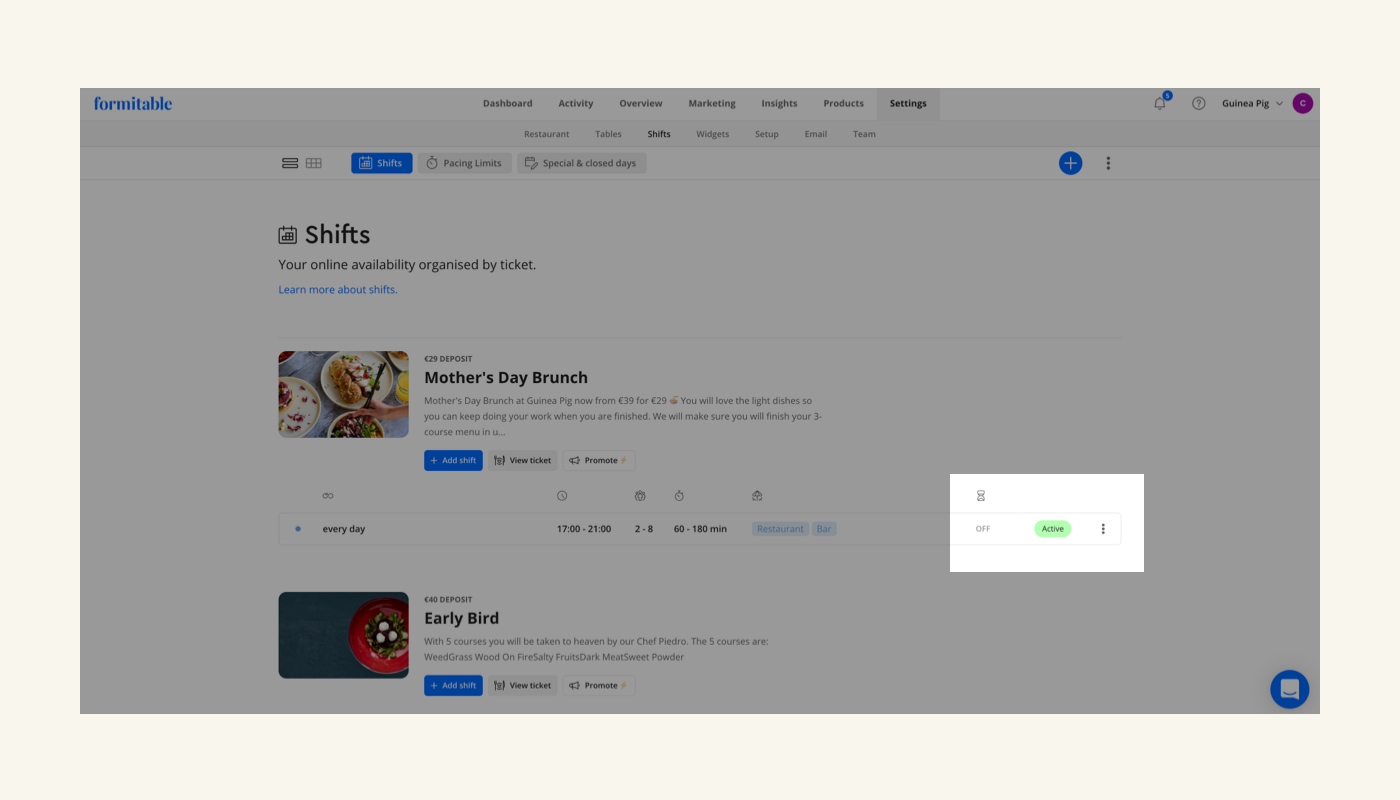Image resolution: width=1400 pixels, height=800 pixels.
Task: Switch to list view layout
Action: point(290,163)
